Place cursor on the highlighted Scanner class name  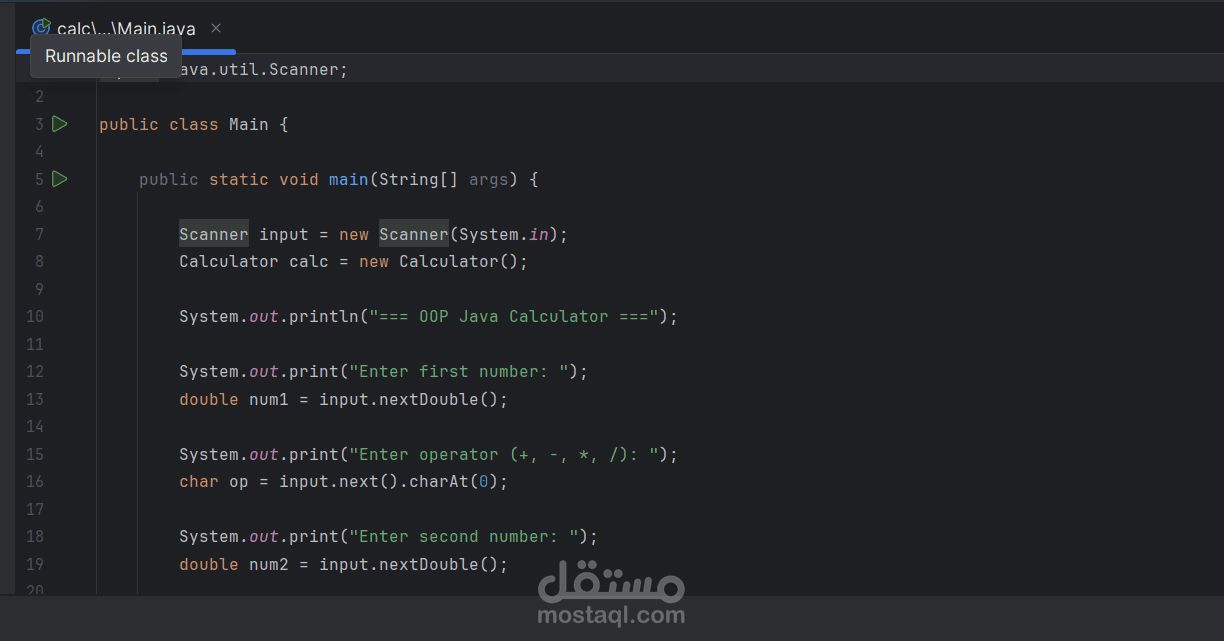click(213, 233)
